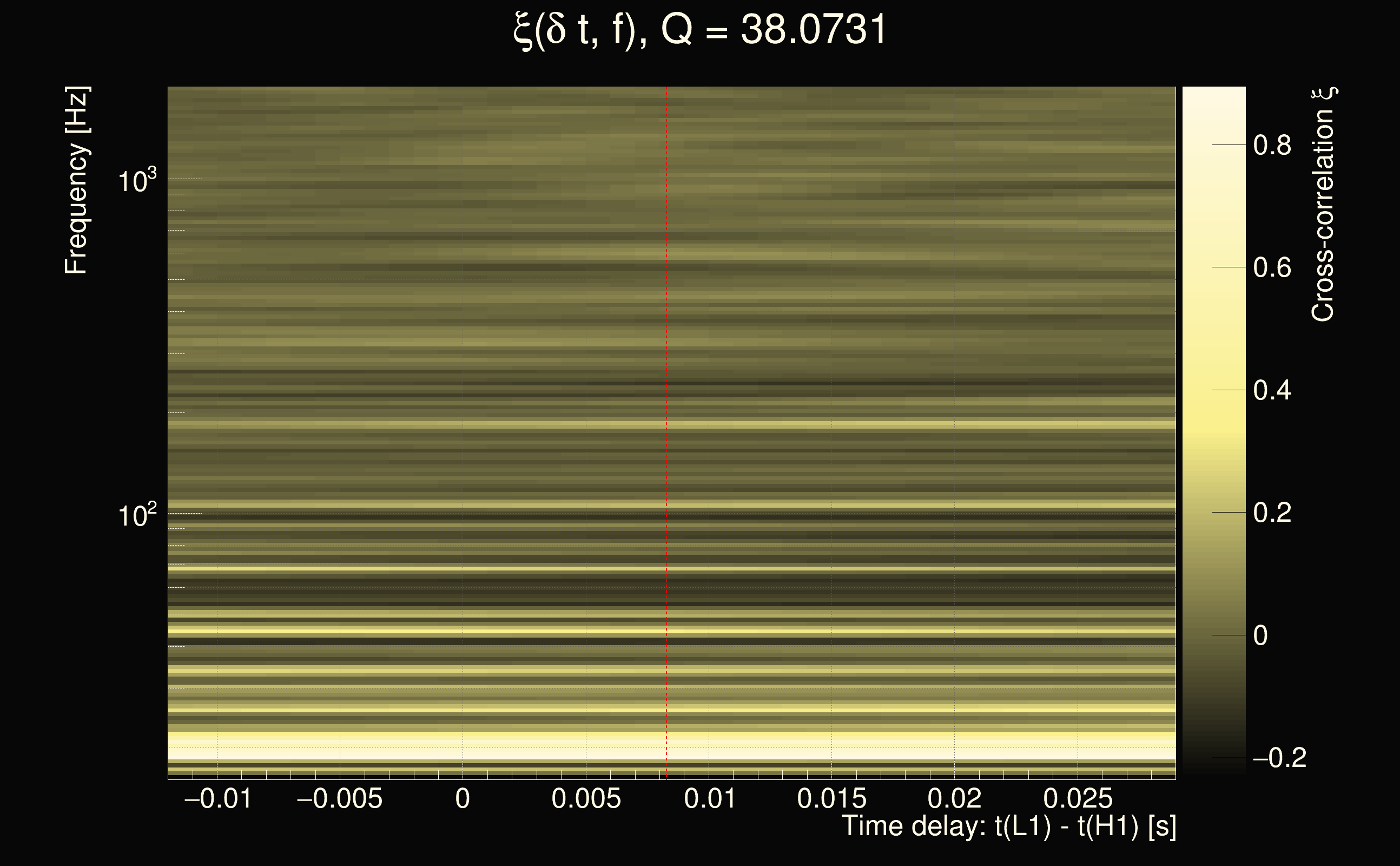Click the −0.01 time delay tick label
The height and width of the screenshot is (866, 1400).
(217, 798)
